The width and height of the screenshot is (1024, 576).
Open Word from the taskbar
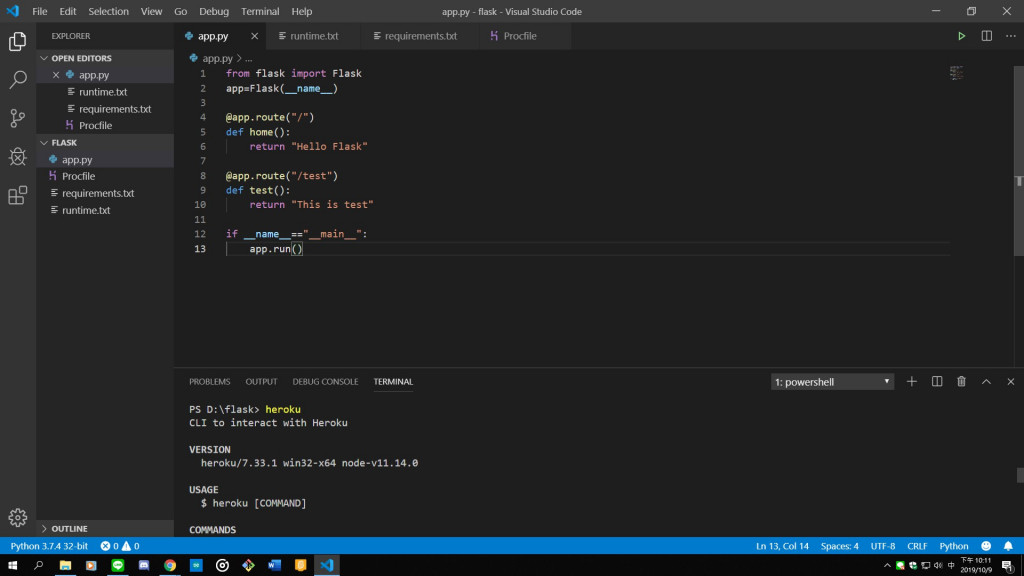click(x=274, y=565)
